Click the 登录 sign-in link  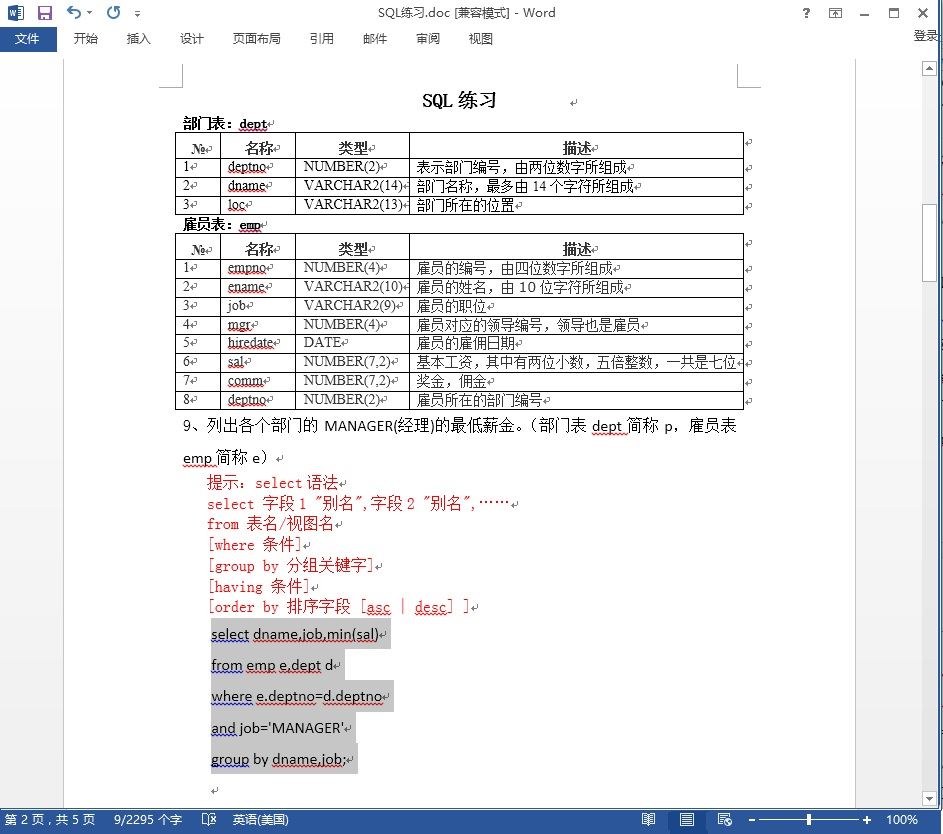tap(927, 36)
